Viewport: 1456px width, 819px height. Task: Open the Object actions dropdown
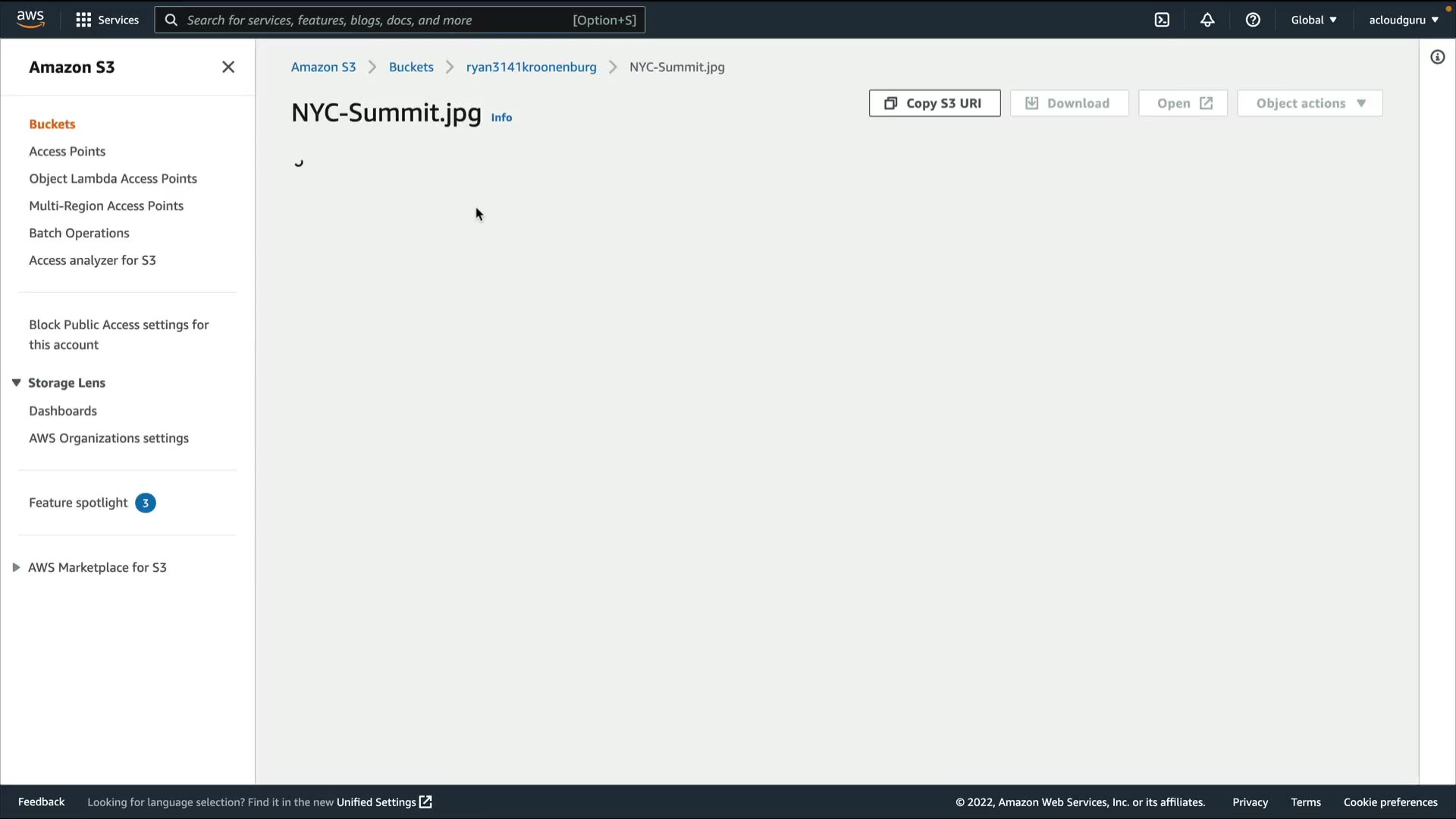pyautogui.click(x=1310, y=103)
